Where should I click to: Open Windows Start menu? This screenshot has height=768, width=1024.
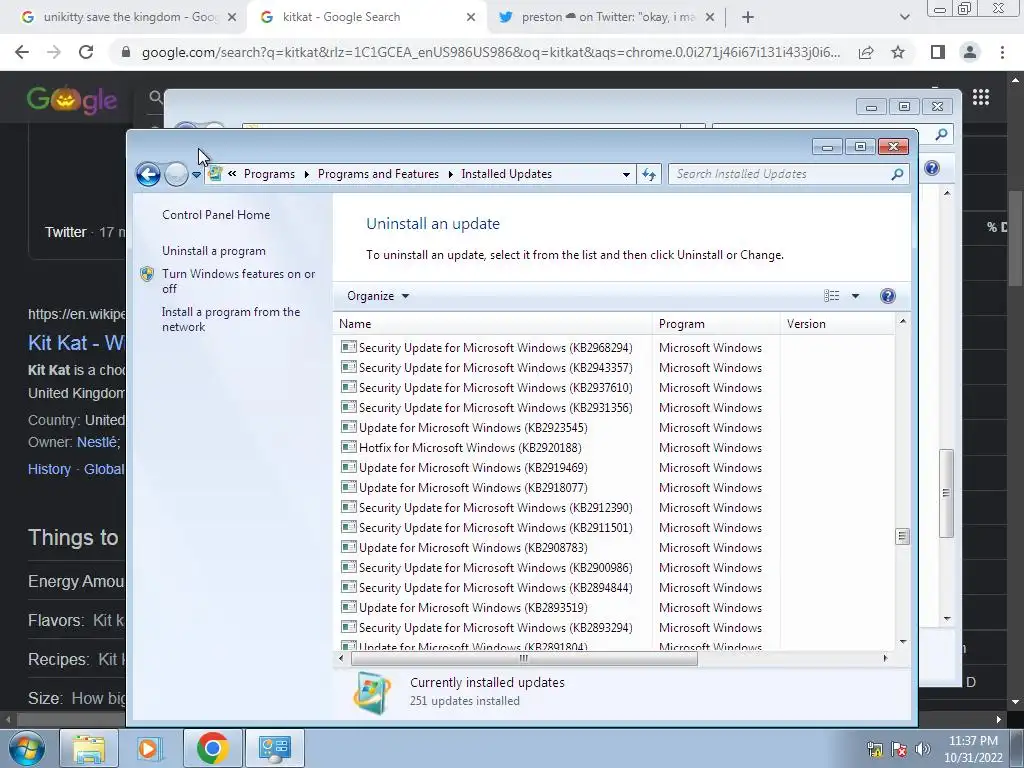27,748
